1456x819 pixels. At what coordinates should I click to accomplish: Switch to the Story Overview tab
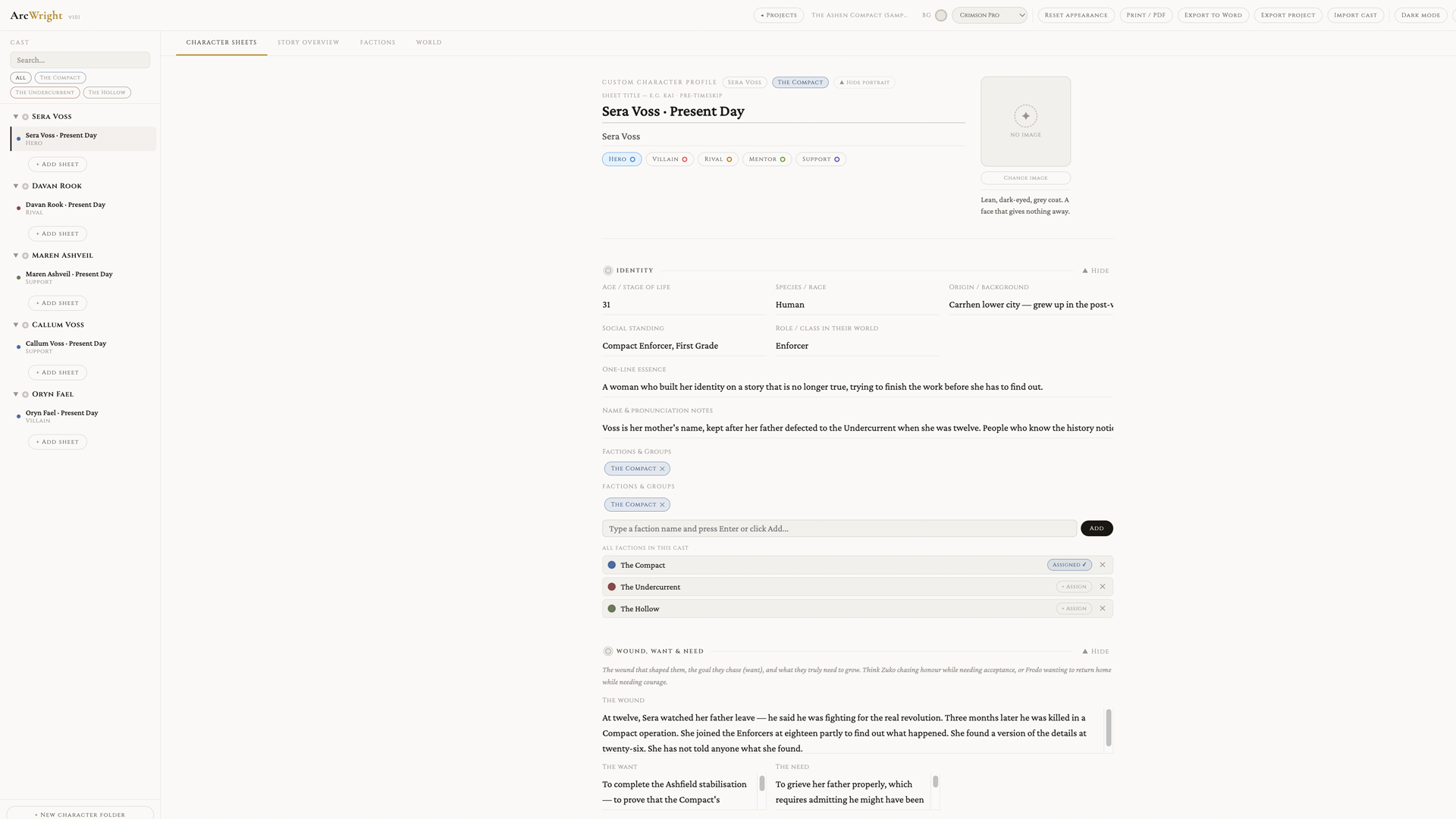(308, 42)
